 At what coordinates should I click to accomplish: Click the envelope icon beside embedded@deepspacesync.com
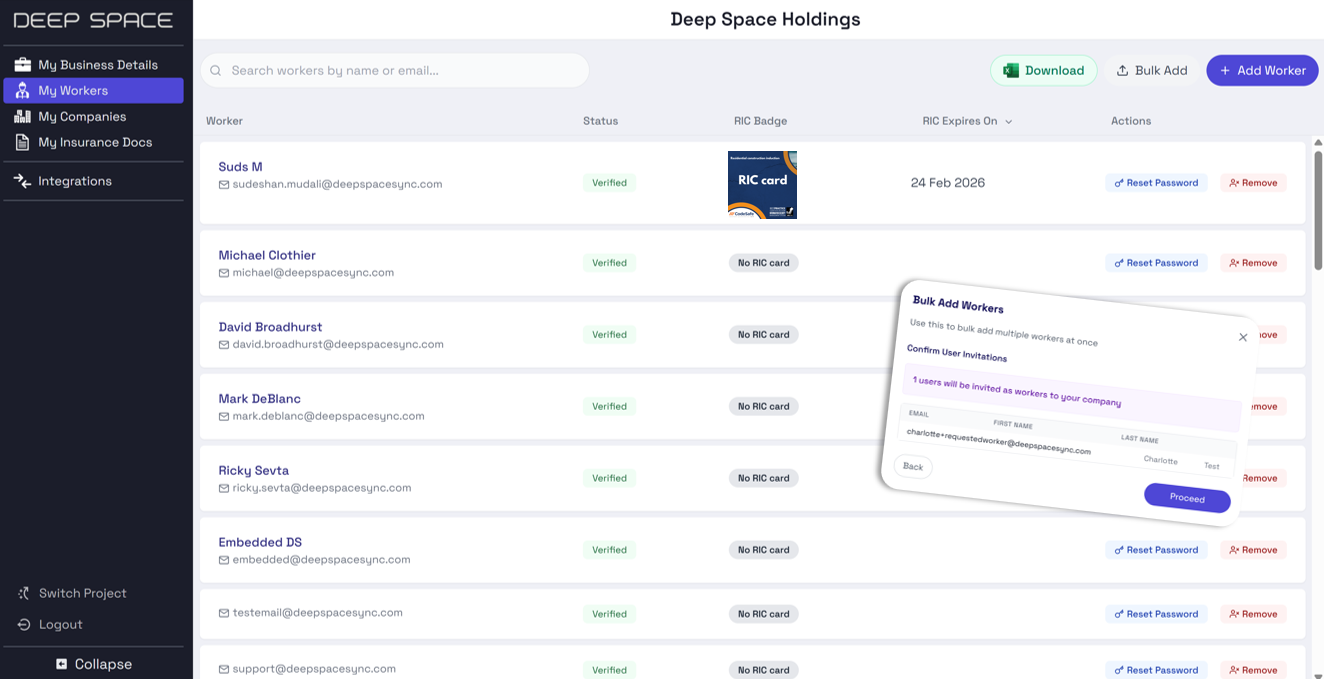224,561
